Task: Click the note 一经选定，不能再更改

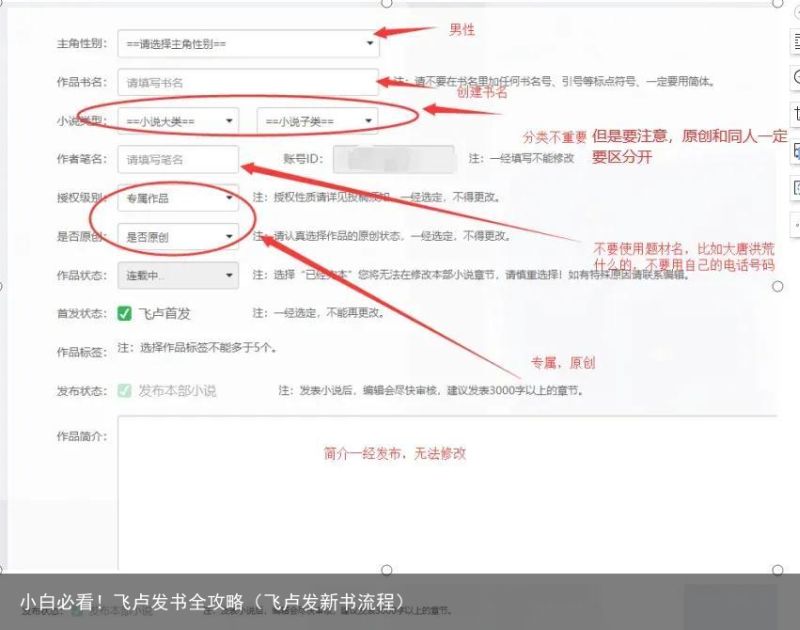Action: pyautogui.click(x=318, y=313)
